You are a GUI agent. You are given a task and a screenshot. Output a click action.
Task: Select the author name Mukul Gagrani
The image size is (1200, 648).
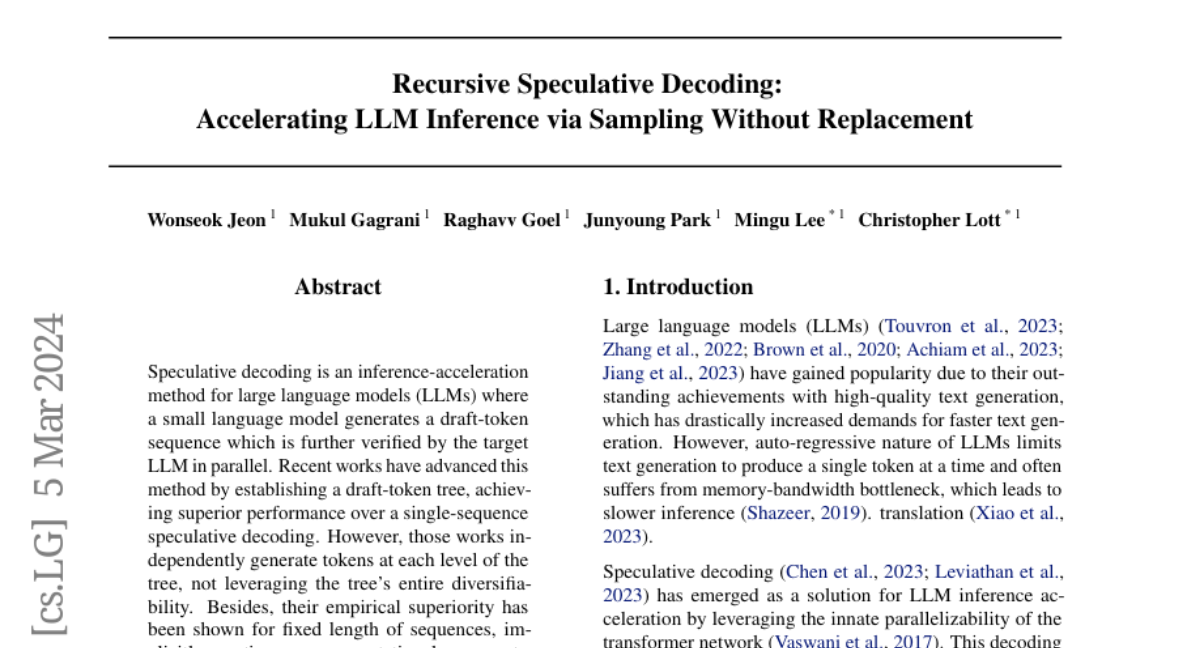[354, 220]
